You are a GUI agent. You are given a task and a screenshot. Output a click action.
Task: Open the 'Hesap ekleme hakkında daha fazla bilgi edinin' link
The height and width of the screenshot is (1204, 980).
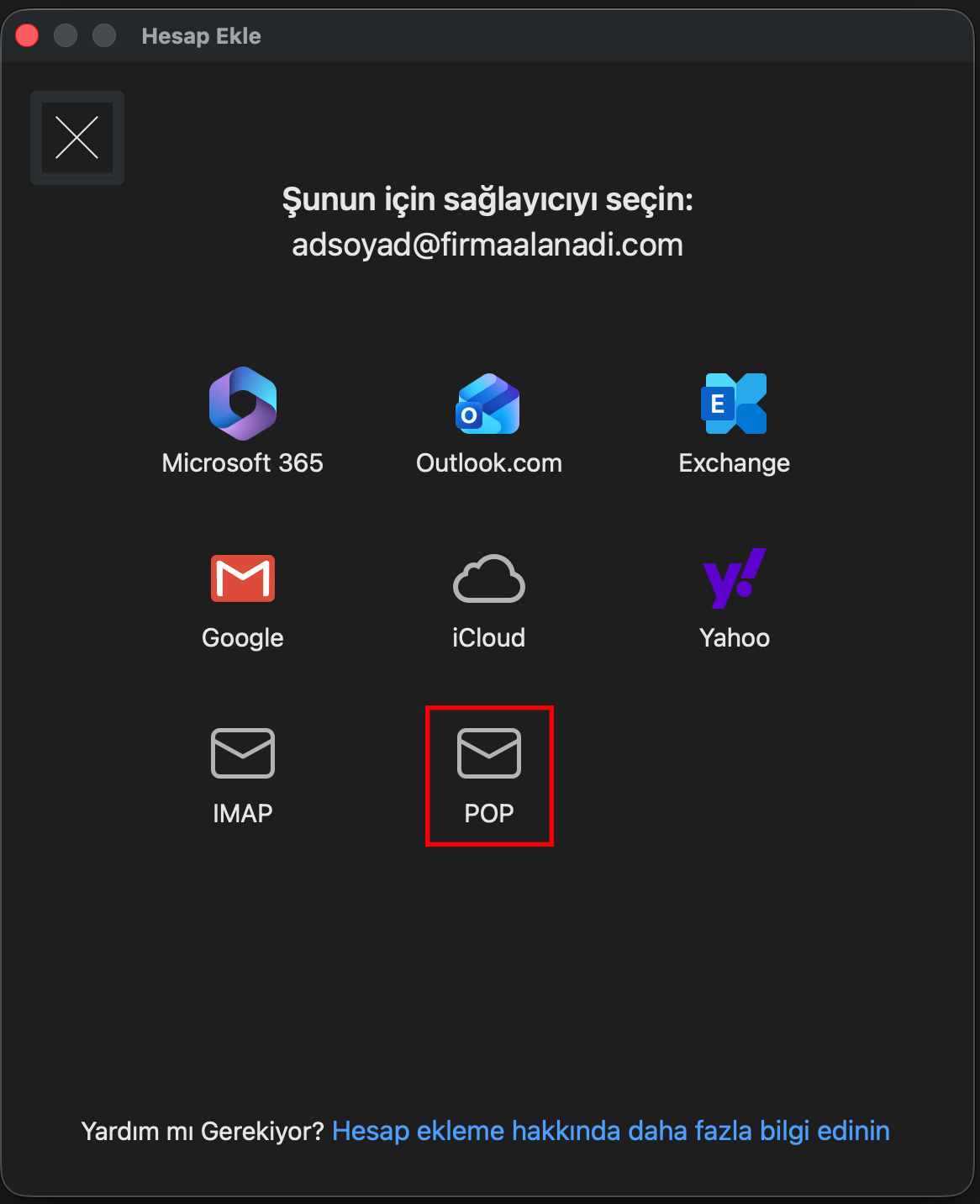[x=611, y=1130]
